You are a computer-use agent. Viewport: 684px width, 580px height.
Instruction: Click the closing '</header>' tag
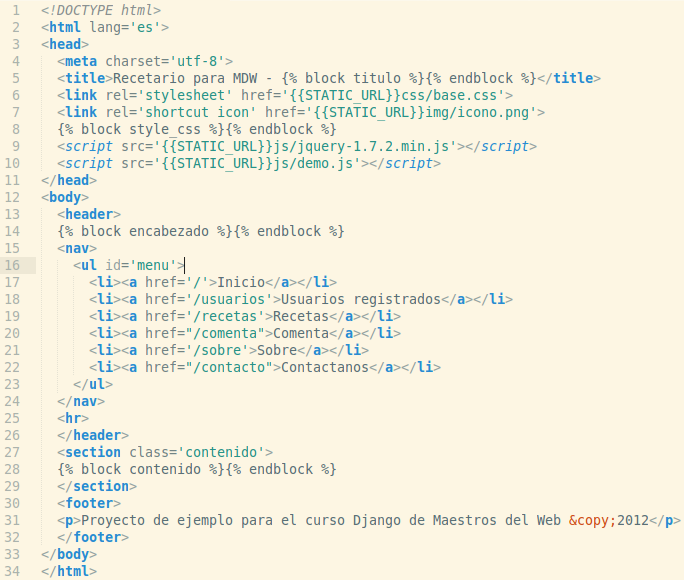(93, 435)
